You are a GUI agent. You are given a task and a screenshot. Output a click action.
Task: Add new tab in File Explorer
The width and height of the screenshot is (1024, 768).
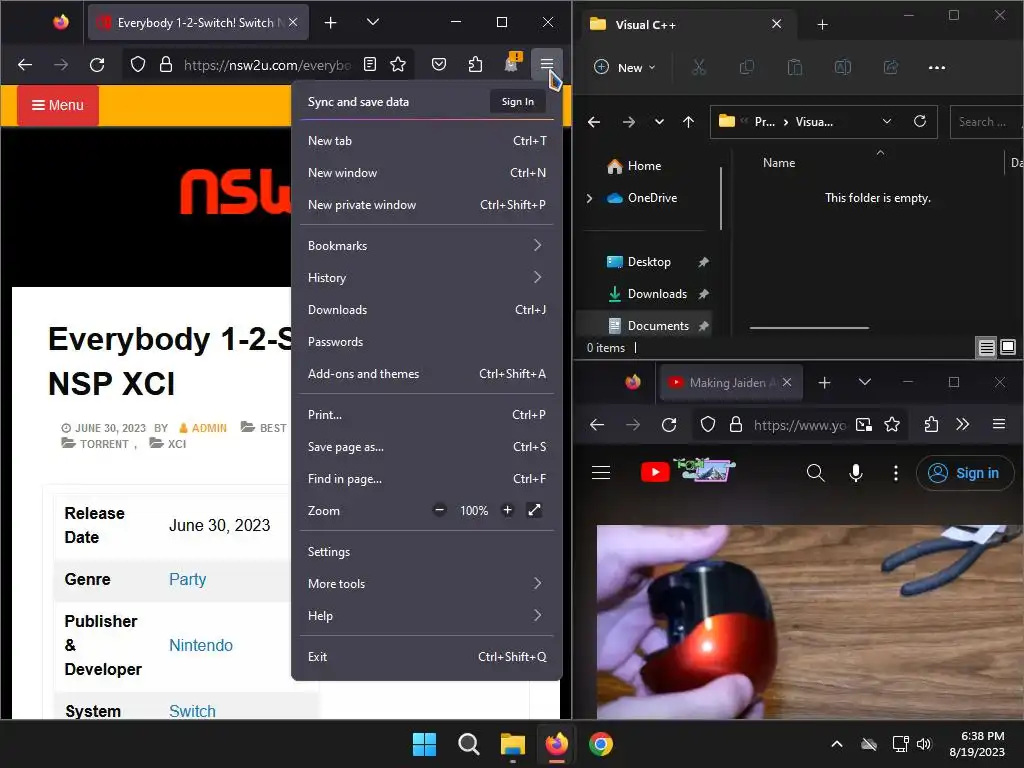pyautogui.click(x=823, y=25)
